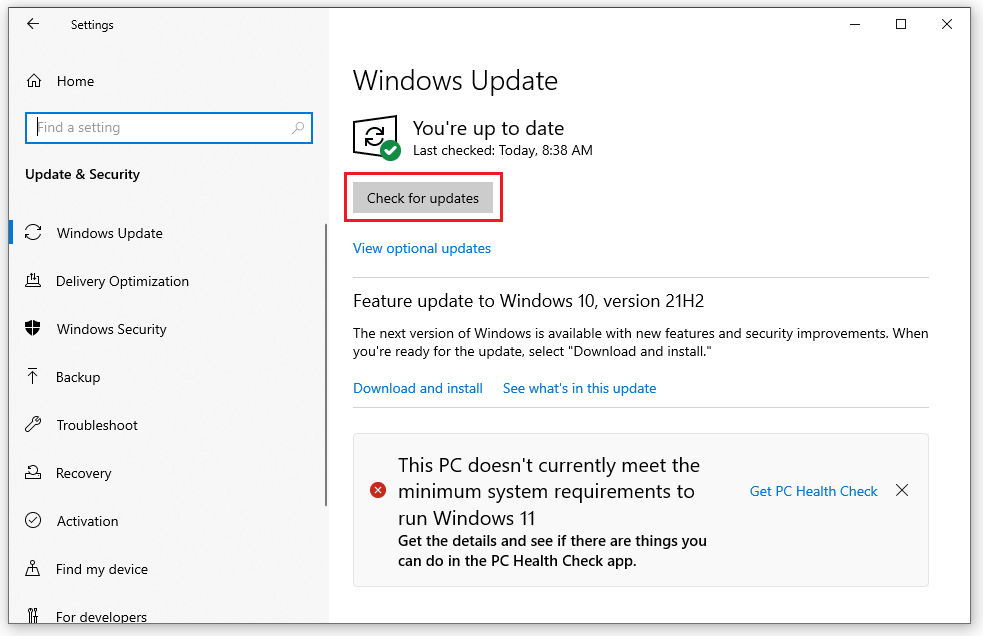Click the Get PC Health Check link
The height and width of the screenshot is (636, 983).
coord(813,491)
